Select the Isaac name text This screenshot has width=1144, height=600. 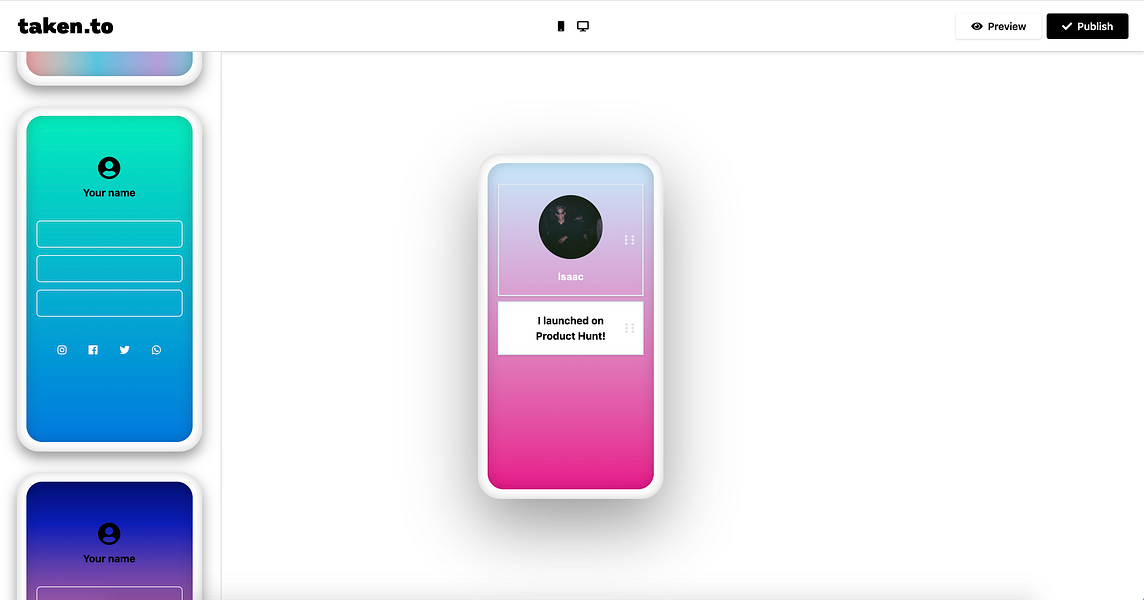coord(571,277)
